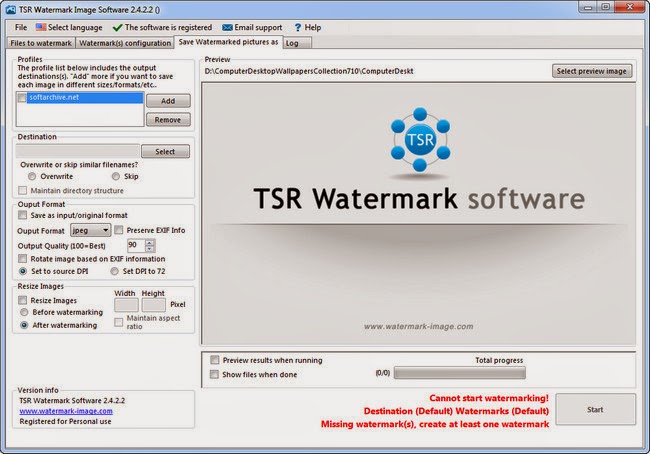
Task: Select Set to source DPI radio
Action: pyautogui.click(x=23, y=271)
